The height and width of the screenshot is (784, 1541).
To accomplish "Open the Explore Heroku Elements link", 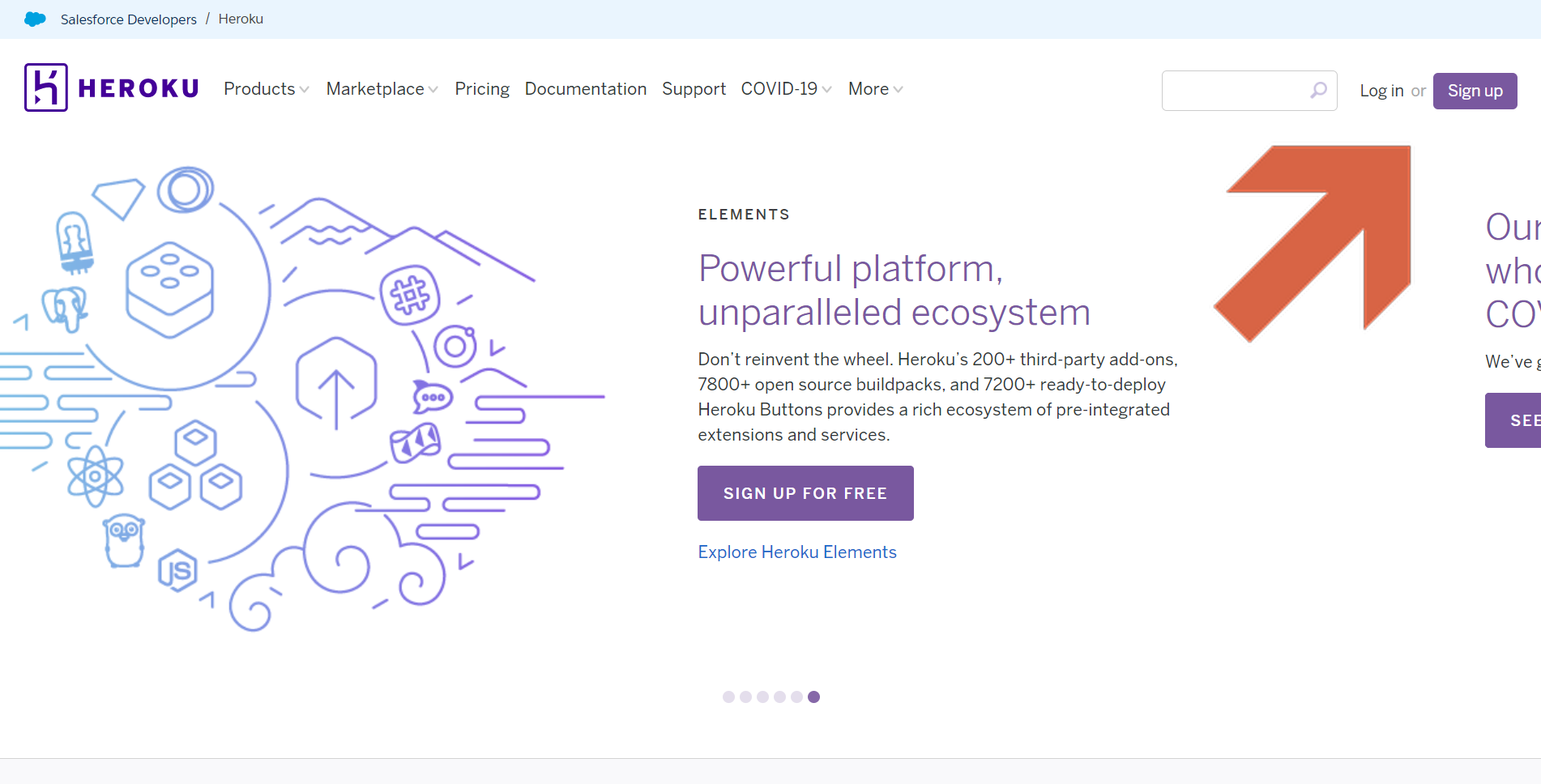I will tap(797, 552).
